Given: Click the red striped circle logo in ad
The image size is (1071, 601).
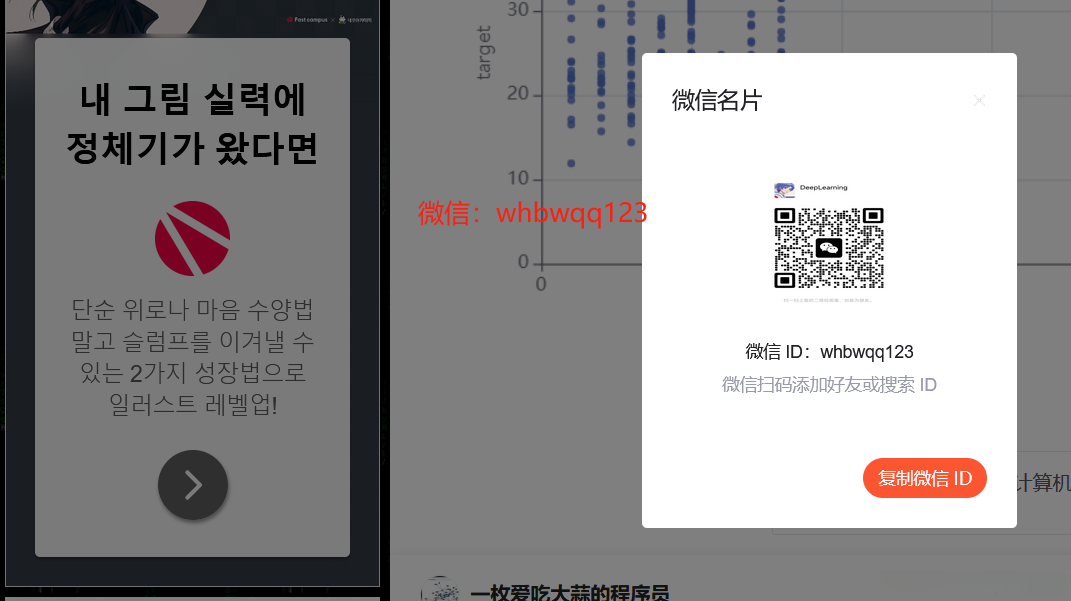Looking at the screenshot, I should [193, 238].
